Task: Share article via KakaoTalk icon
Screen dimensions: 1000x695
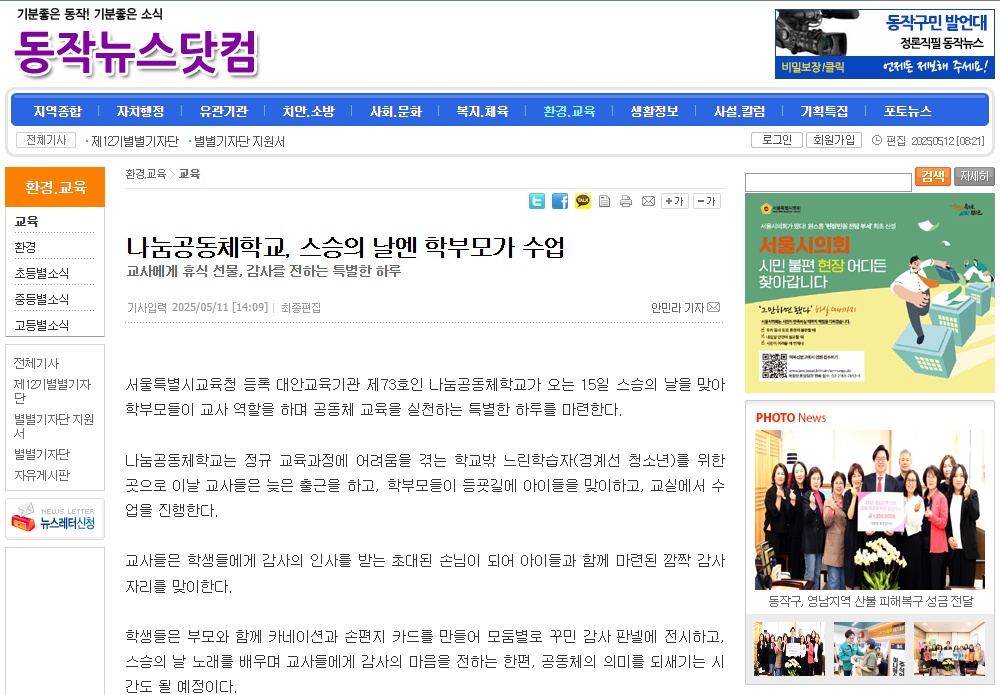Action: pyautogui.click(x=583, y=201)
